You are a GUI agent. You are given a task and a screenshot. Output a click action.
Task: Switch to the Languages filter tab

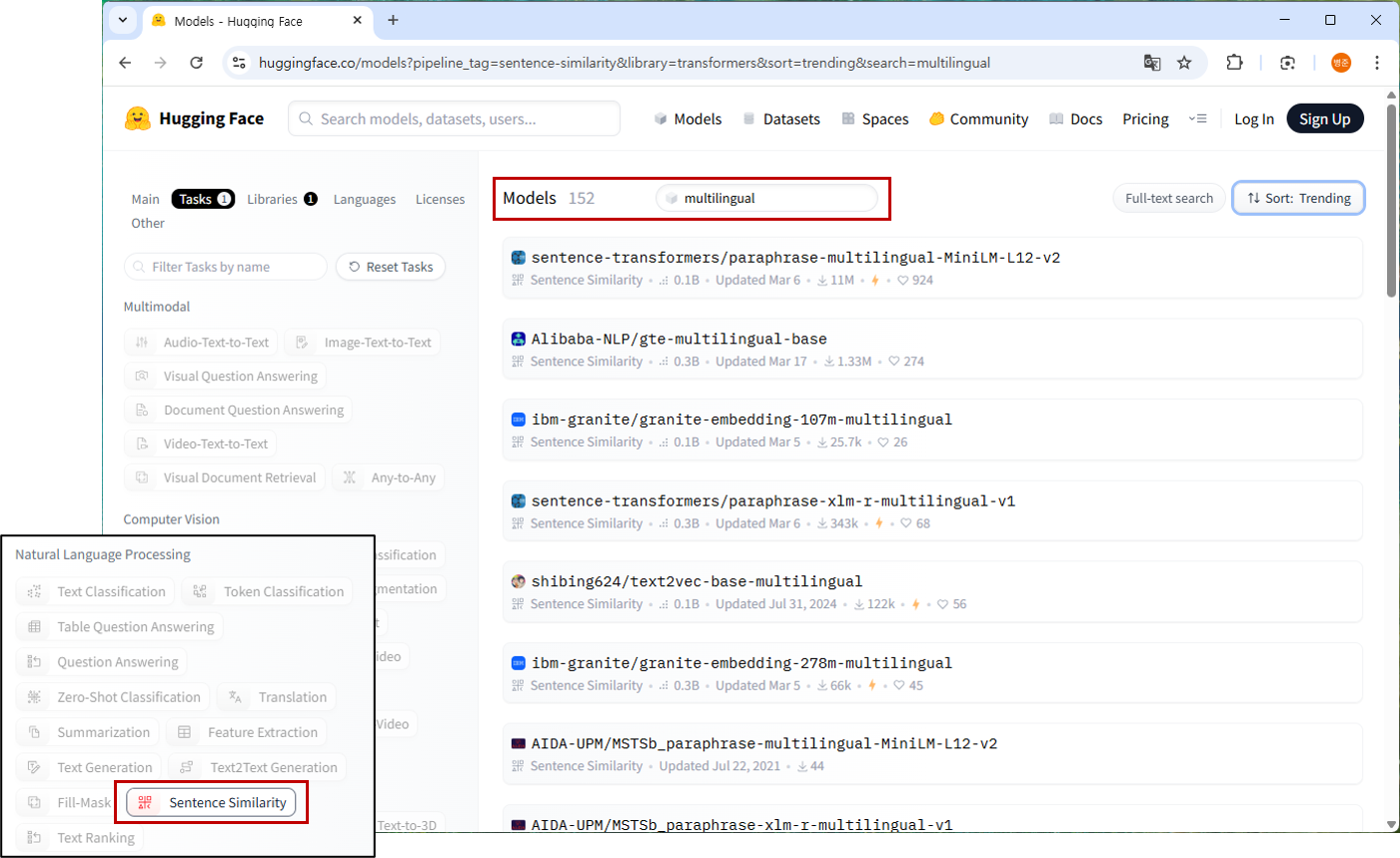pos(365,200)
